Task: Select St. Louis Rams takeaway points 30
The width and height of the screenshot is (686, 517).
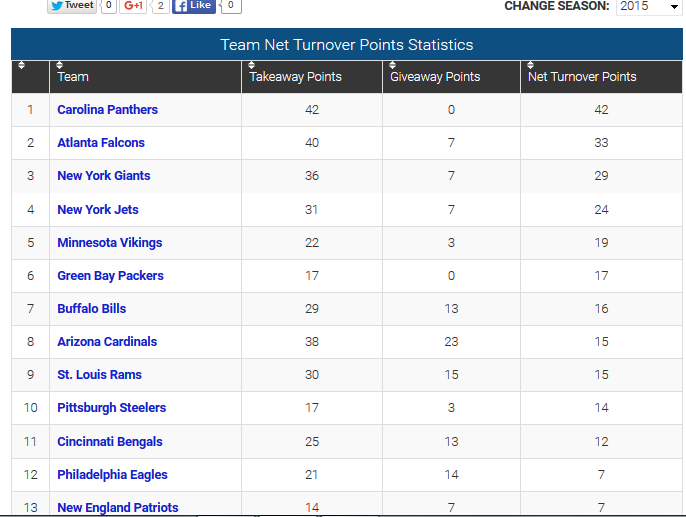Action: (312, 375)
